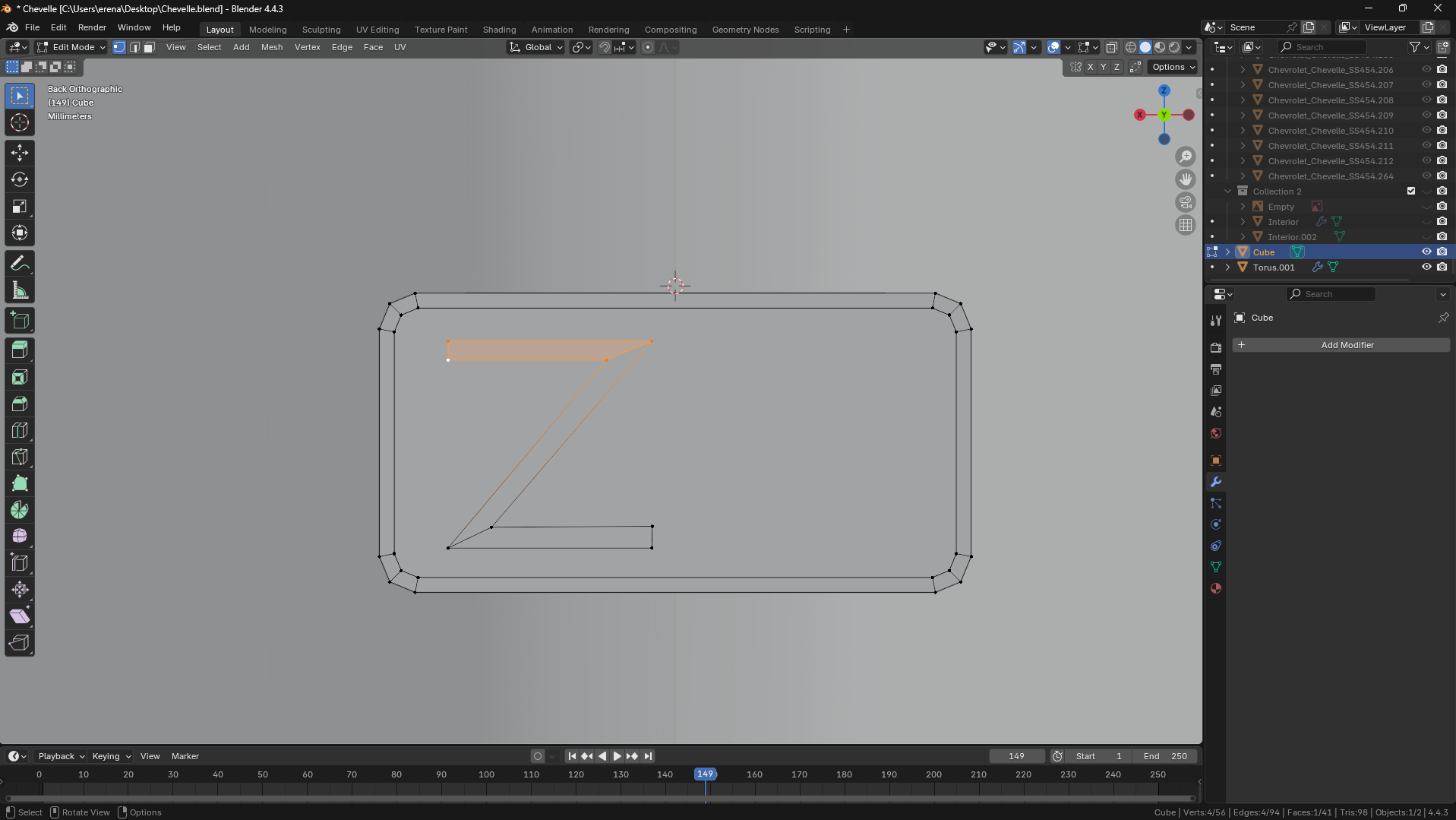Open the Playback dropdown
The height and width of the screenshot is (820, 1456).
tap(61, 756)
